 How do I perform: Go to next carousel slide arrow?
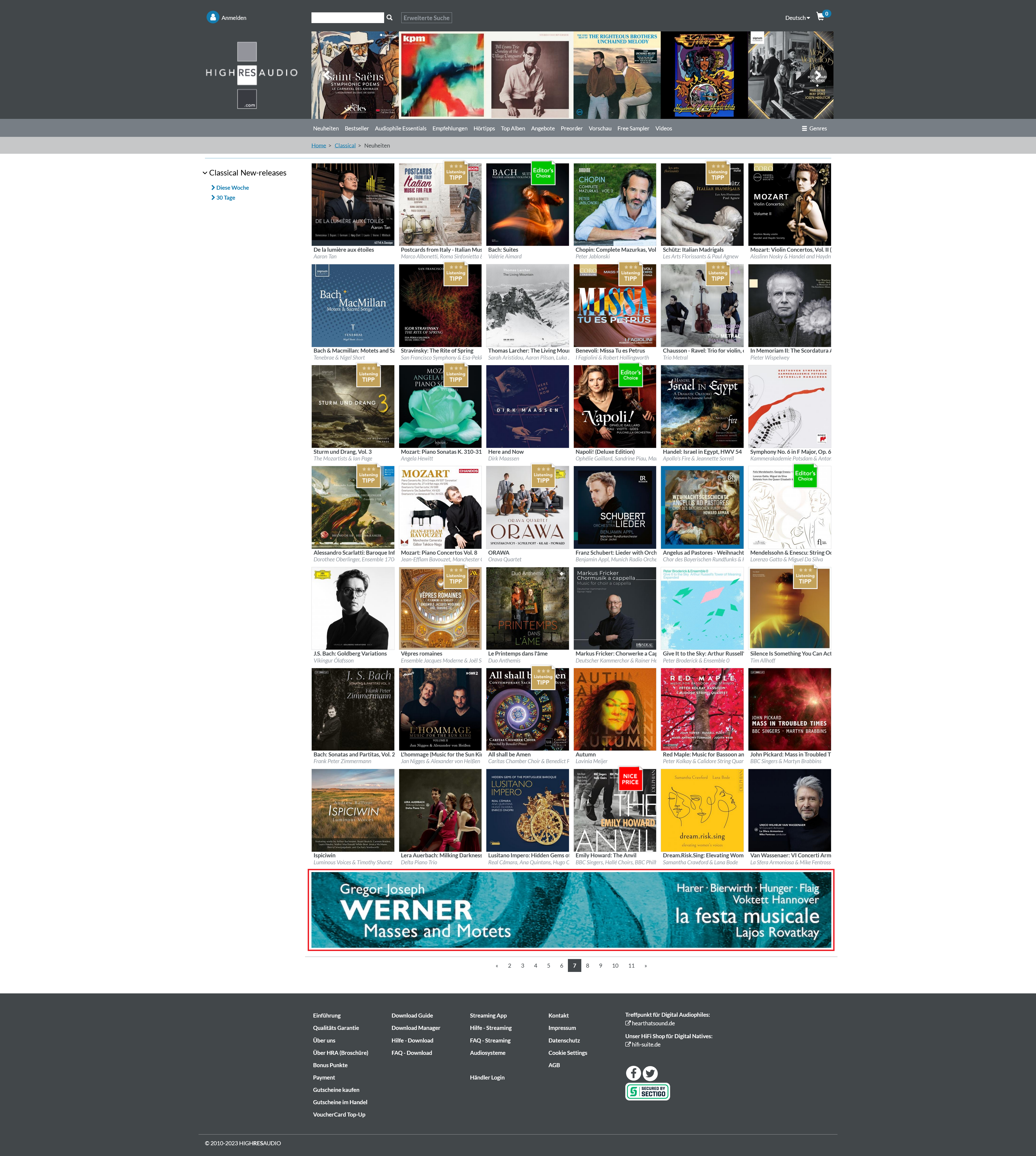pos(818,75)
